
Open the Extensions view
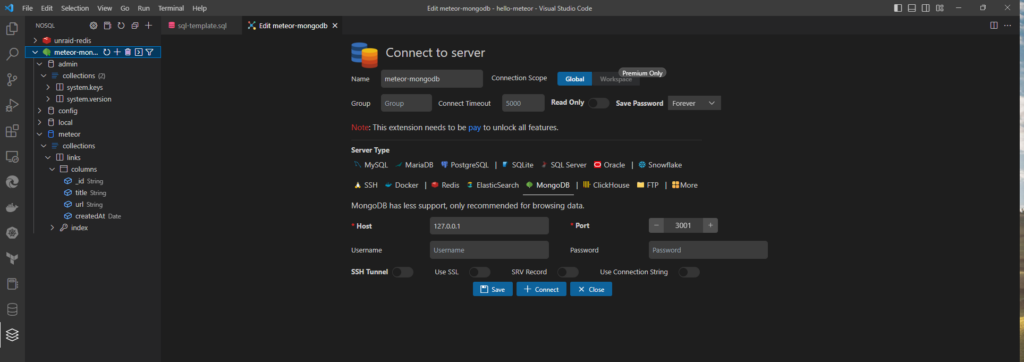(x=12, y=131)
